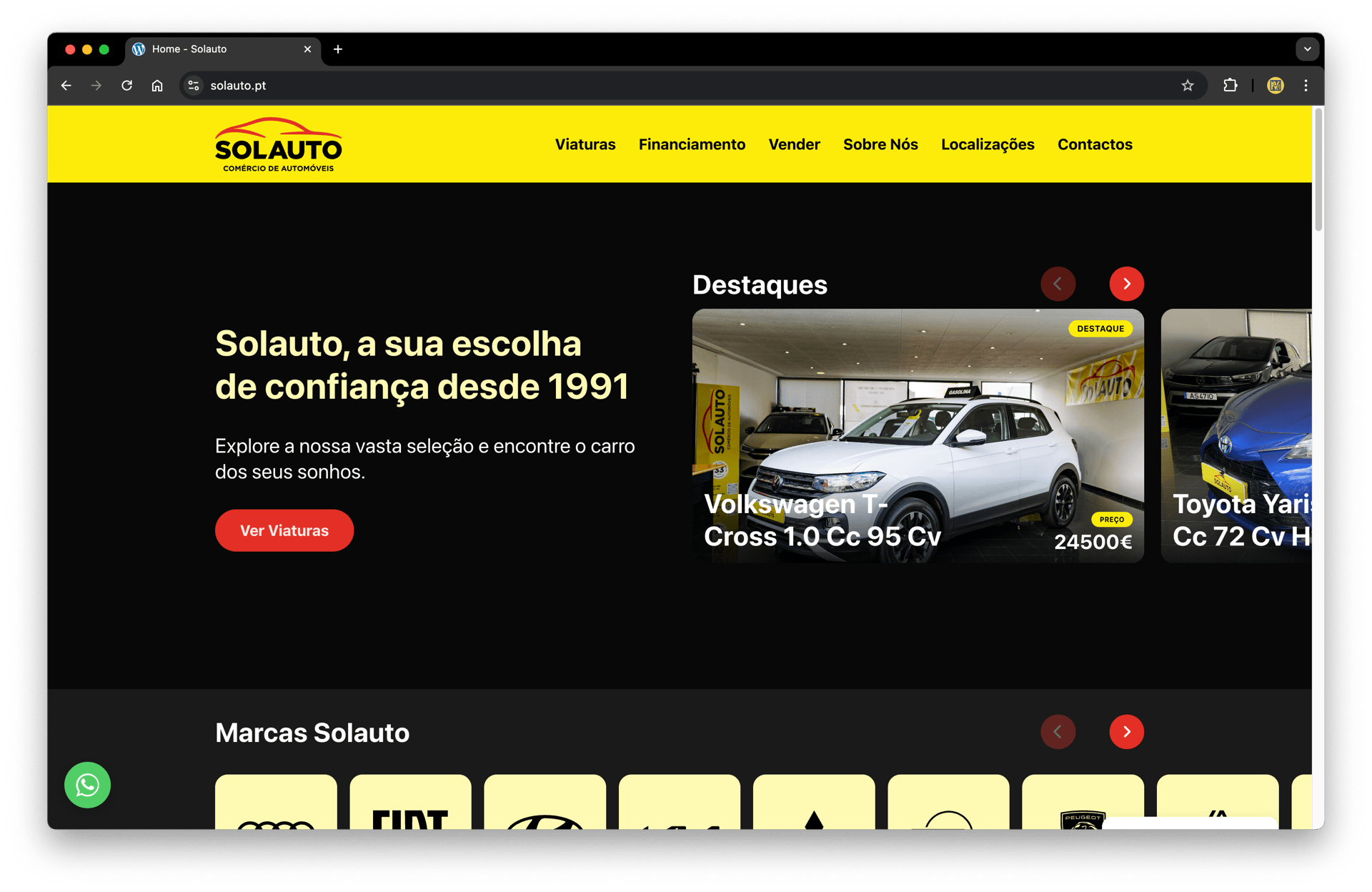
Task: Click the browser back arrow
Action: coord(66,86)
